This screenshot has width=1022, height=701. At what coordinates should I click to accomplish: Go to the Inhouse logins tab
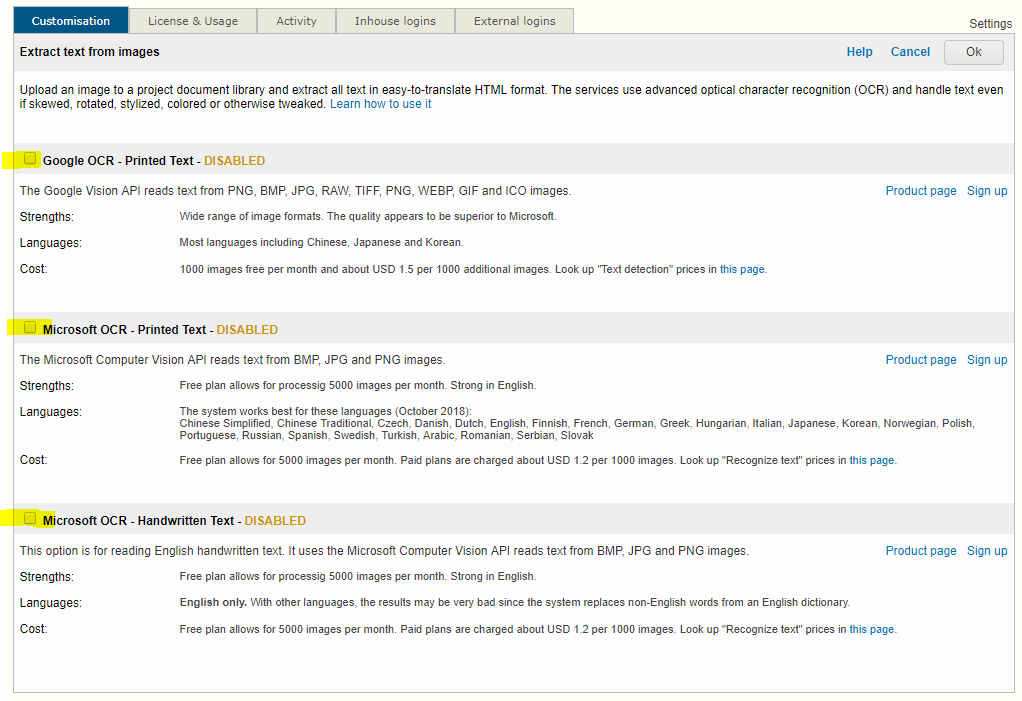pyautogui.click(x=395, y=21)
